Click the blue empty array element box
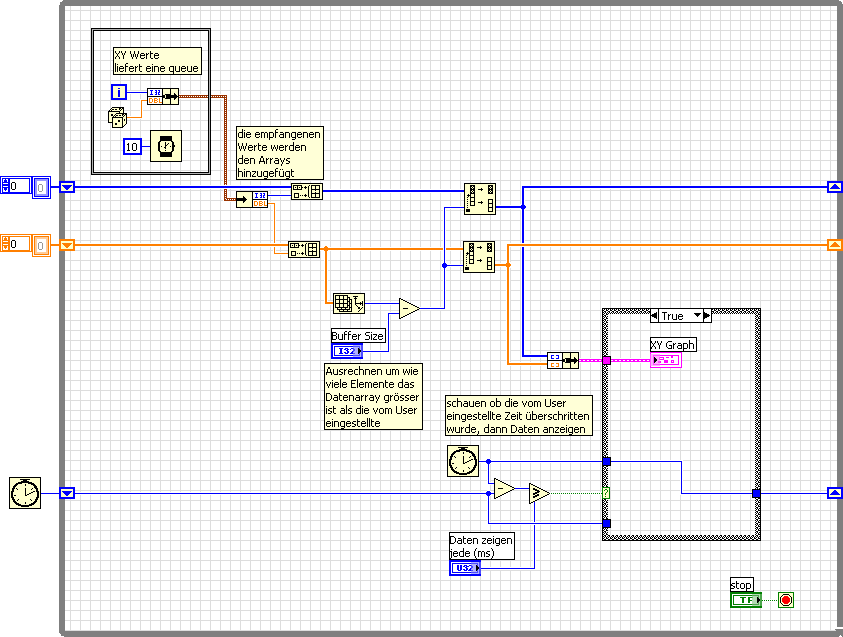 (41, 188)
